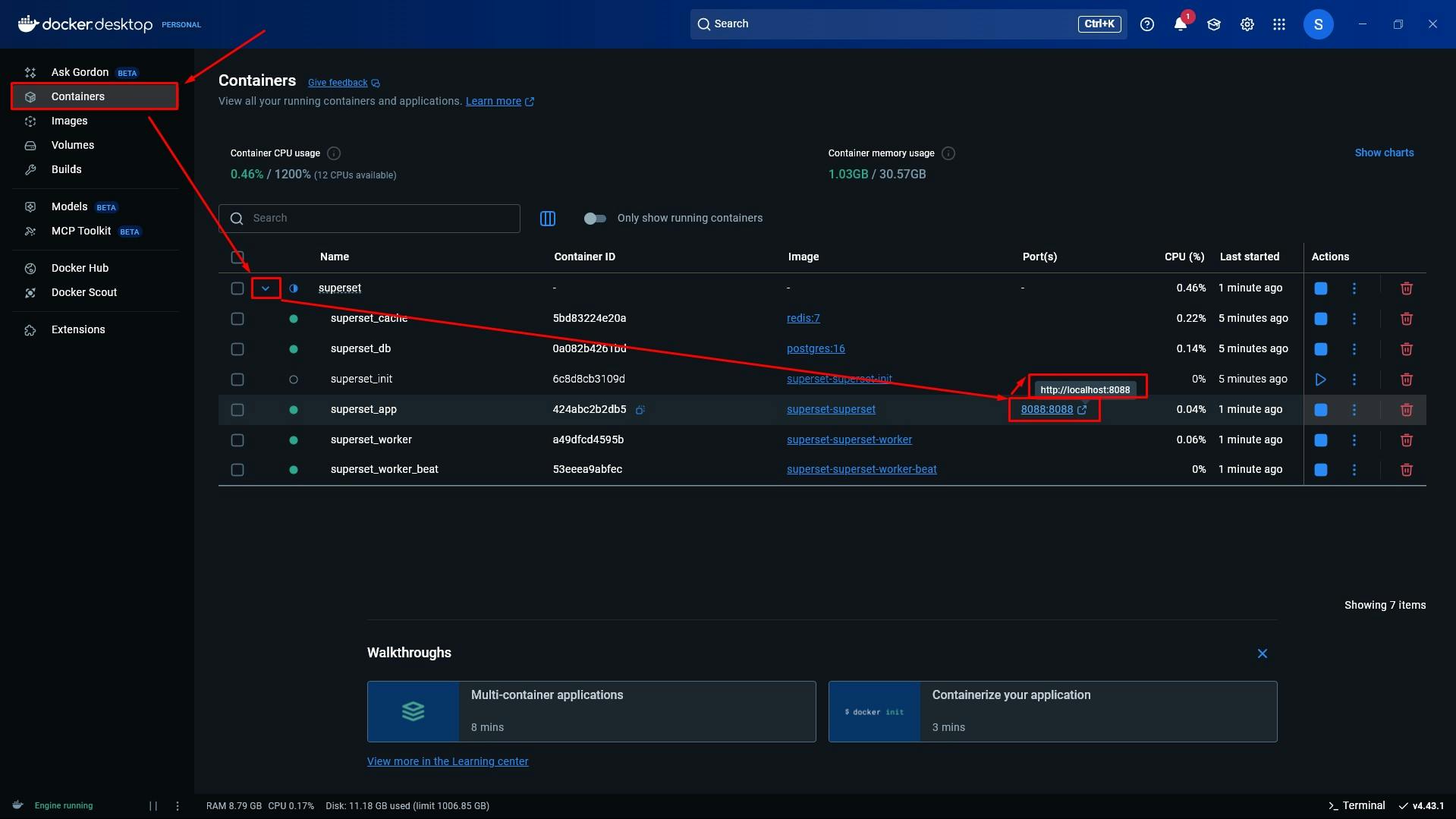The width and height of the screenshot is (1456, 819).
Task: Check the superset stack checkbox
Action: pyautogui.click(x=237, y=288)
